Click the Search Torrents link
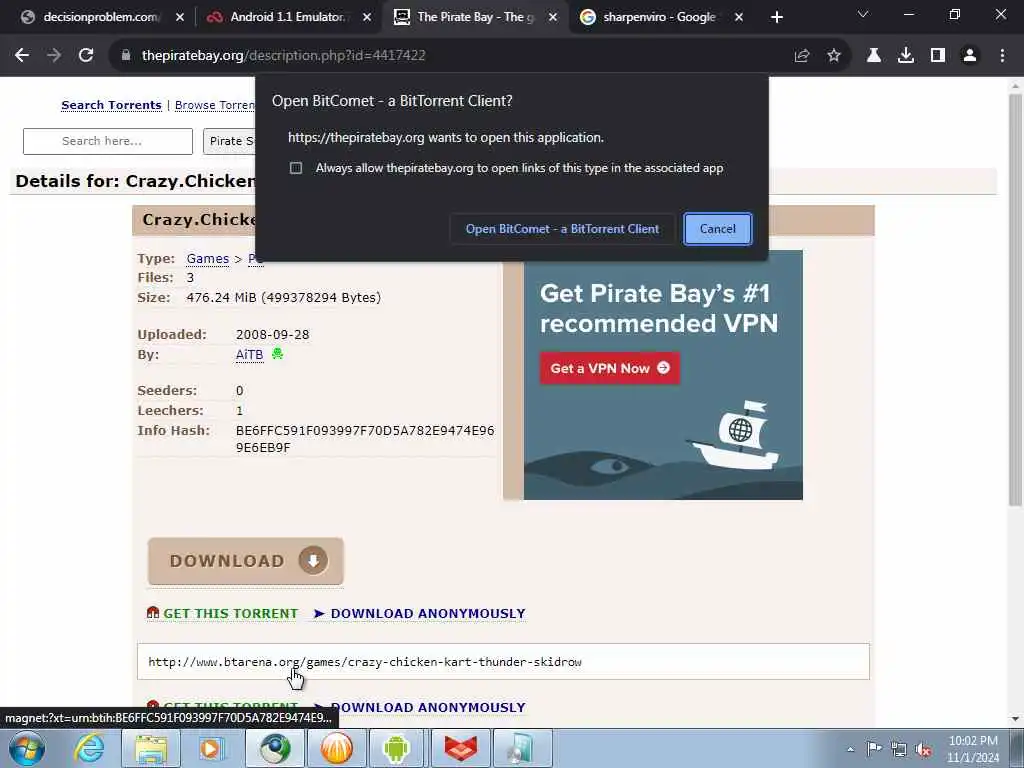This screenshot has width=1024, height=768. (111, 105)
